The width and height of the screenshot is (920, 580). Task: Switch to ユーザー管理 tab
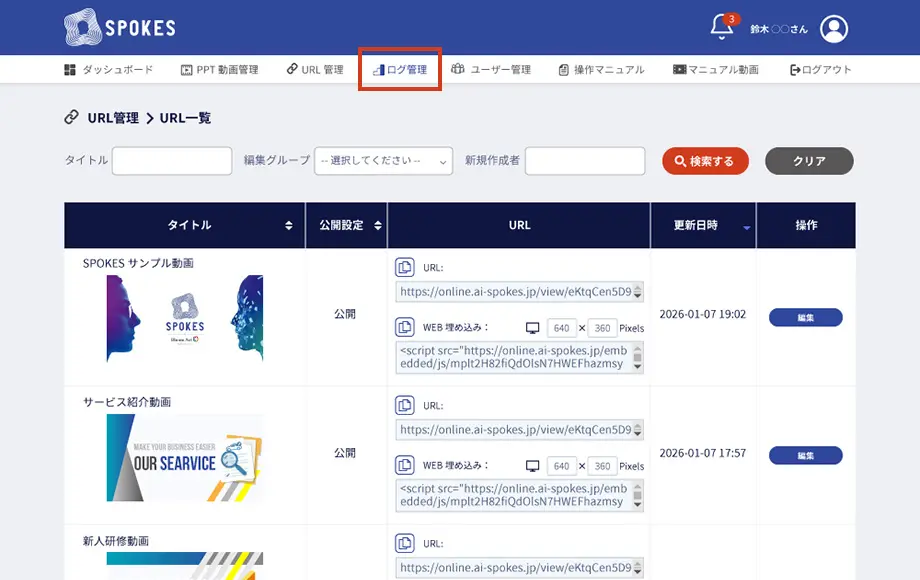click(491, 70)
